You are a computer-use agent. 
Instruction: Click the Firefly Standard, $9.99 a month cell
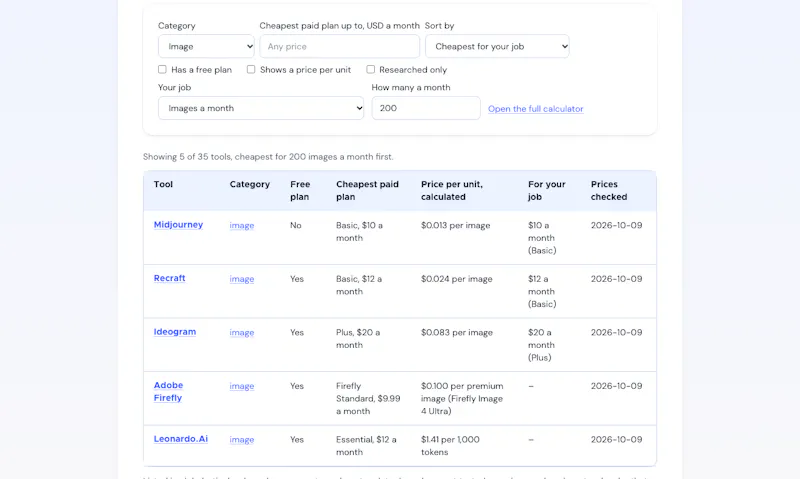[x=368, y=398]
